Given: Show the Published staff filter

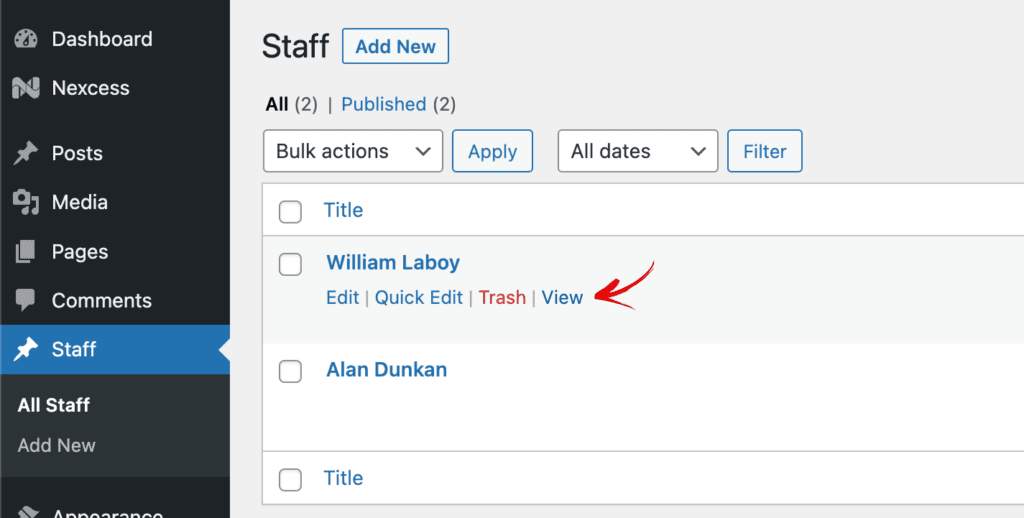Looking at the screenshot, I should click(x=384, y=104).
